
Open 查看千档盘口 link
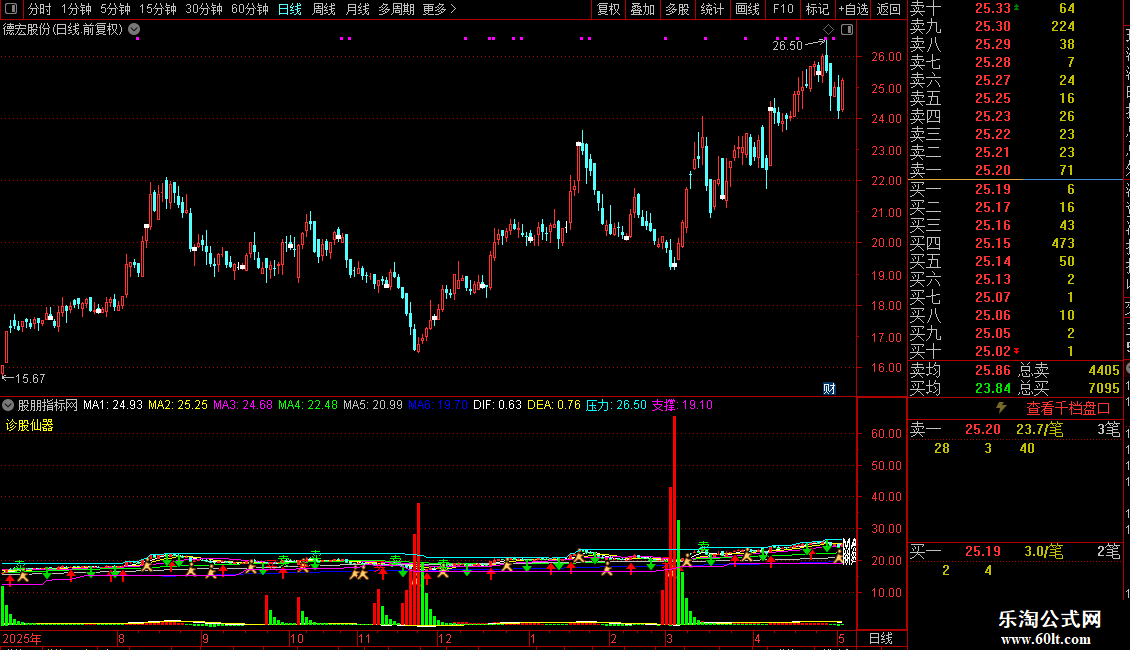click(x=1068, y=409)
